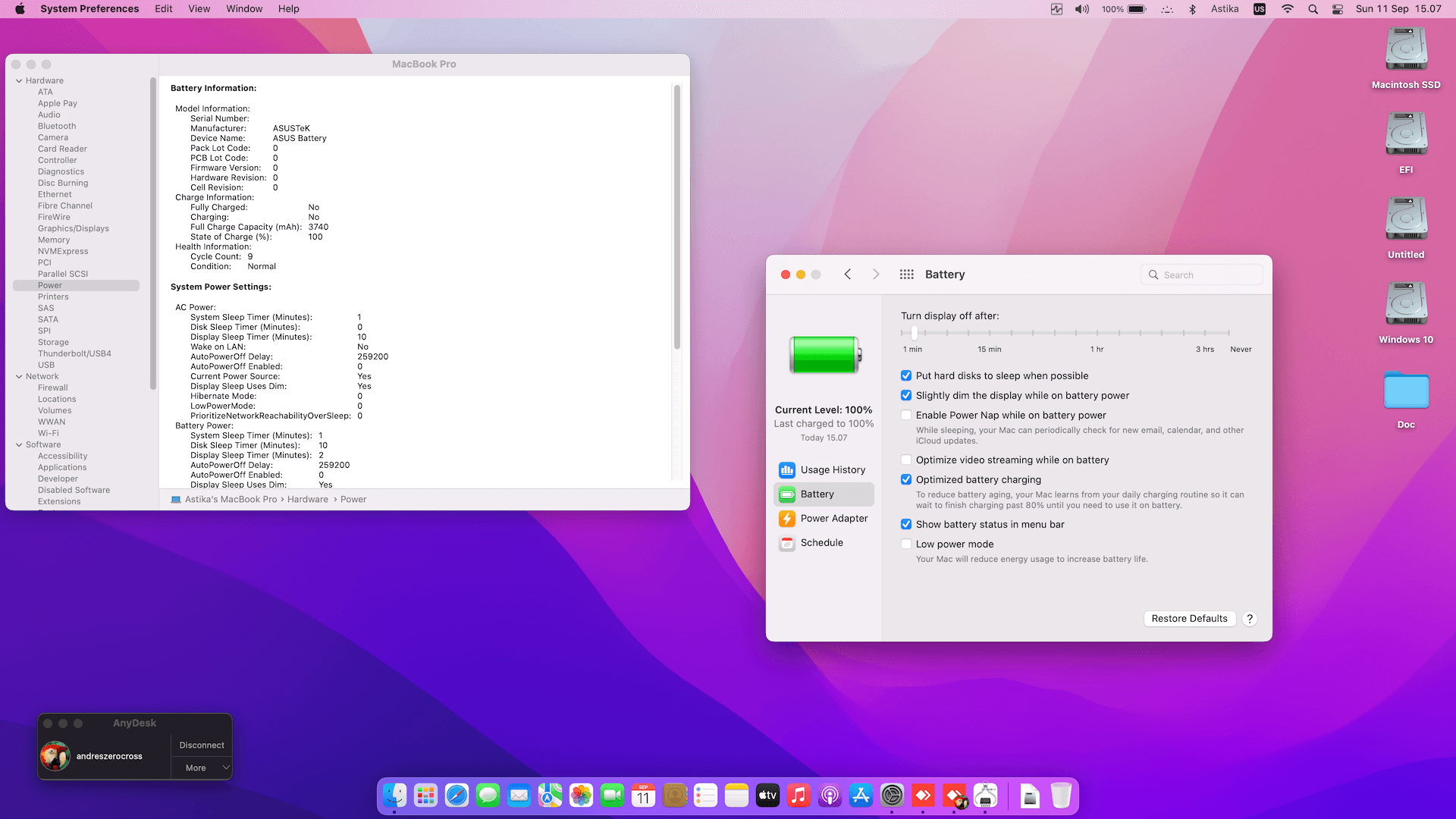
Task: Click the Show All preferences grid icon
Action: point(906,275)
